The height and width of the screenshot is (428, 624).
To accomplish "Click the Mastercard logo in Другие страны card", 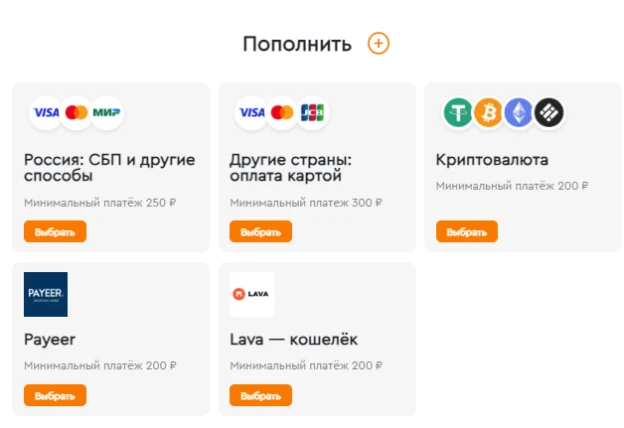I will (x=282, y=113).
